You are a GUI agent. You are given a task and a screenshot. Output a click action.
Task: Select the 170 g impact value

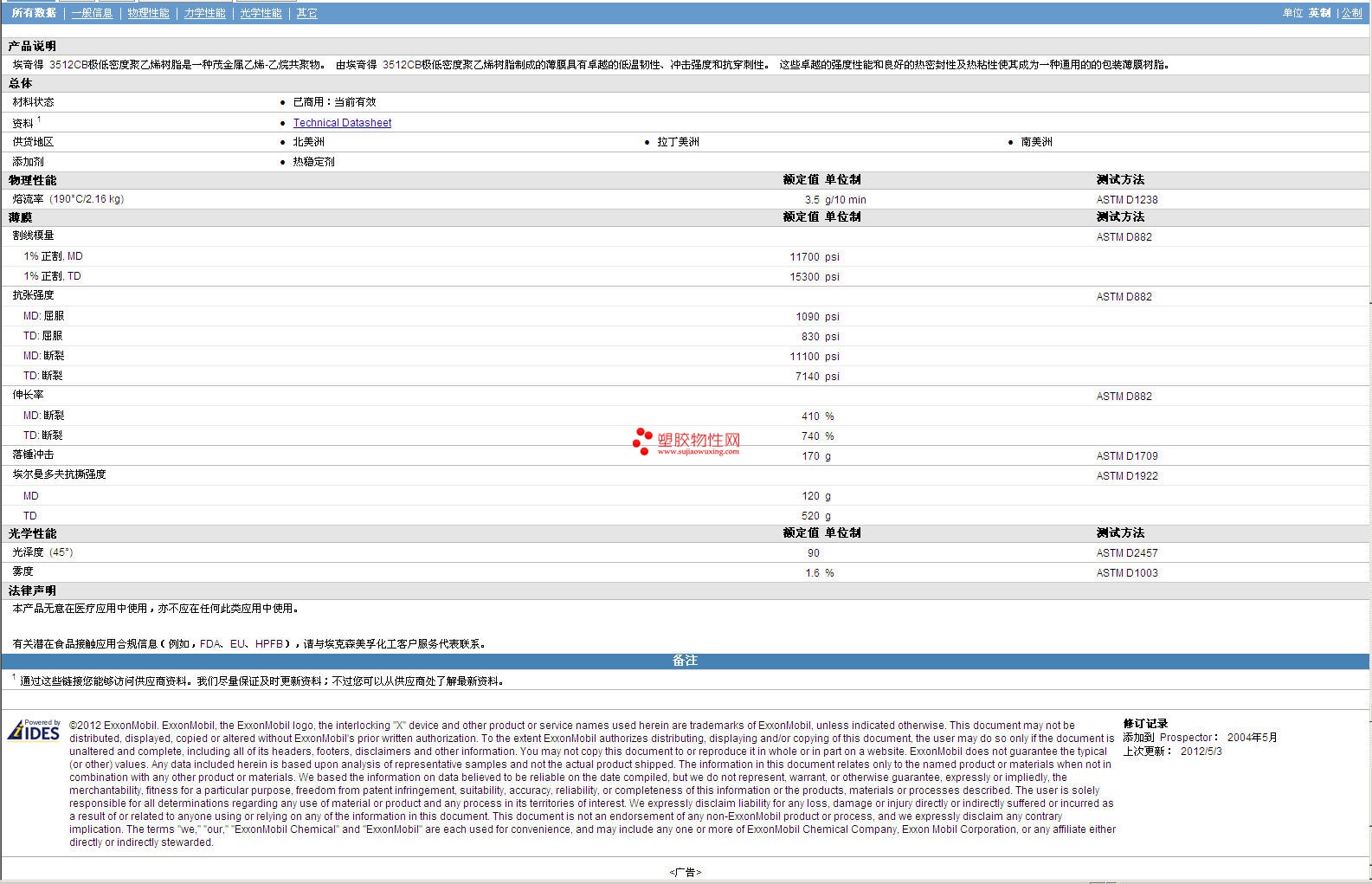pyautogui.click(x=815, y=456)
